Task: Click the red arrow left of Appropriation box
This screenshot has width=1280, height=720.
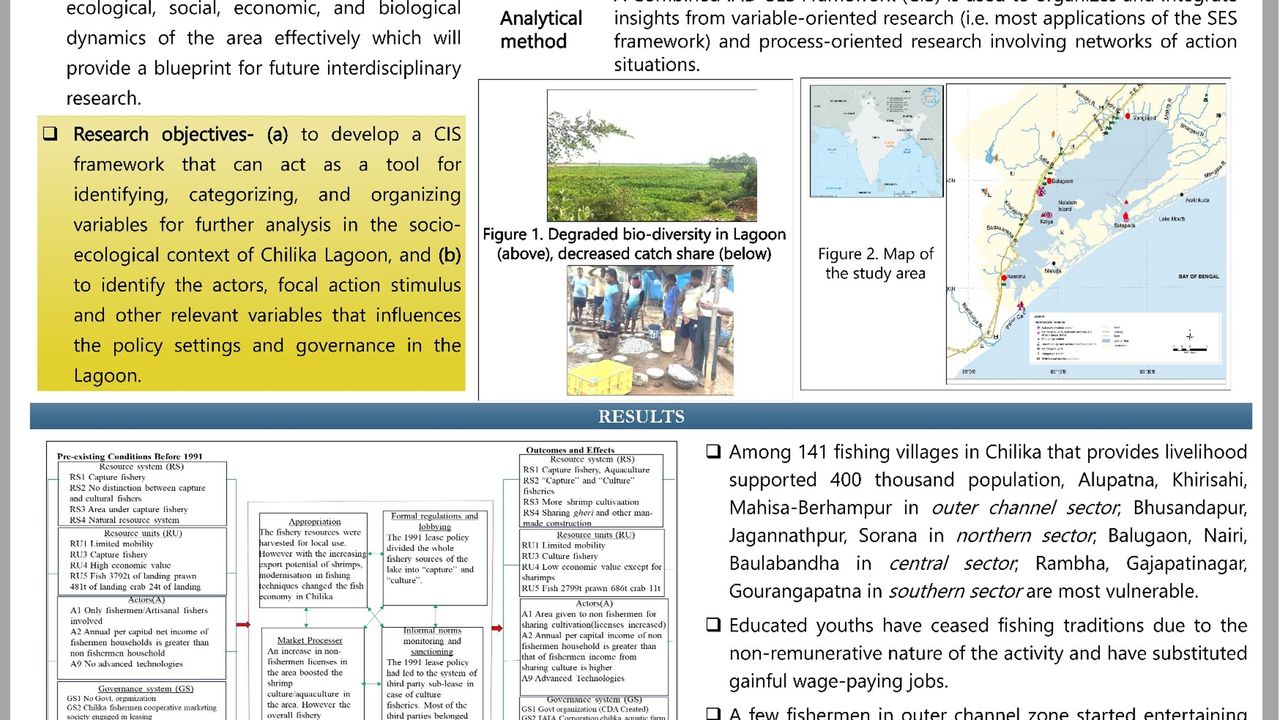Action: [x=243, y=625]
